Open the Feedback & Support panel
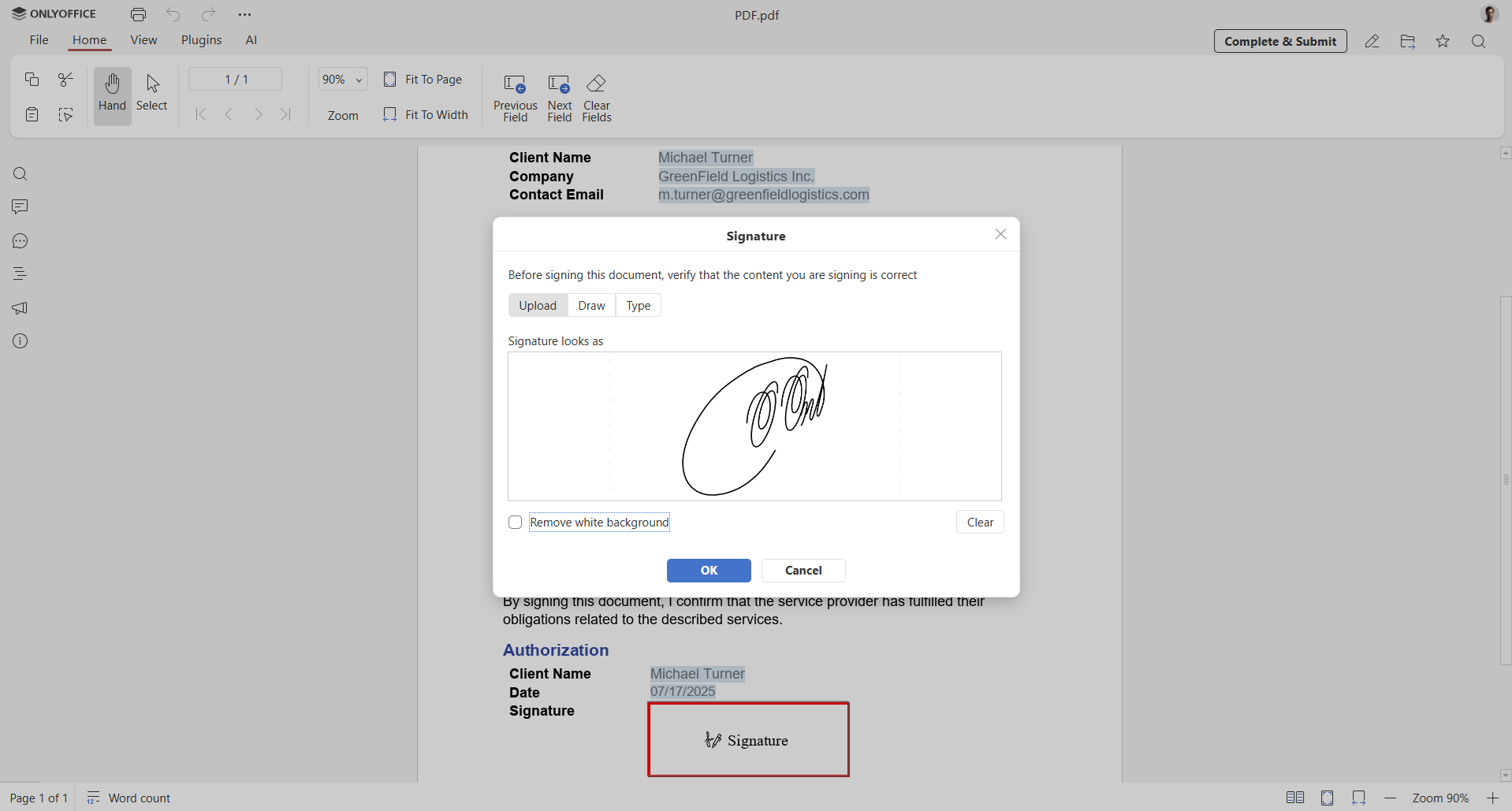The width and height of the screenshot is (1512, 811). pos(20,307)
